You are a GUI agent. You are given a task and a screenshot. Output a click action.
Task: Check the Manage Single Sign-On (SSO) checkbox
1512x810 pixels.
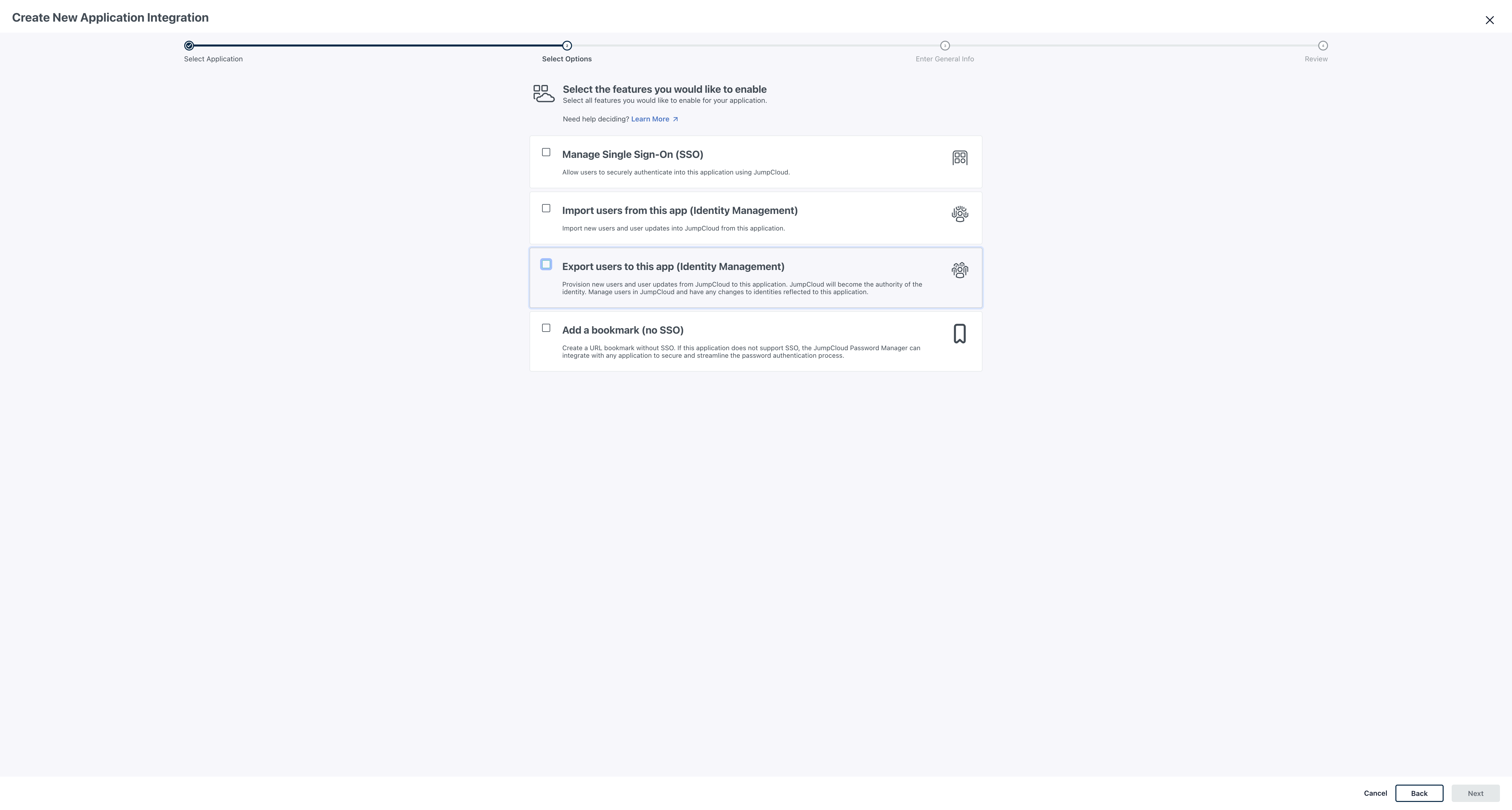pyautogui.click(x=546, y=153)
